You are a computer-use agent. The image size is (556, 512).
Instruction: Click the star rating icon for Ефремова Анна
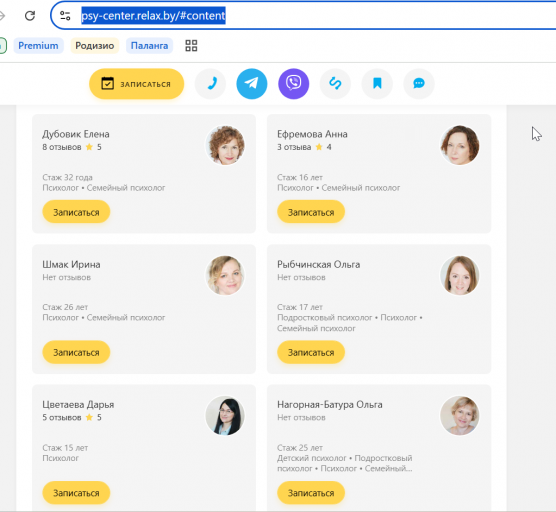pos(319,147)
